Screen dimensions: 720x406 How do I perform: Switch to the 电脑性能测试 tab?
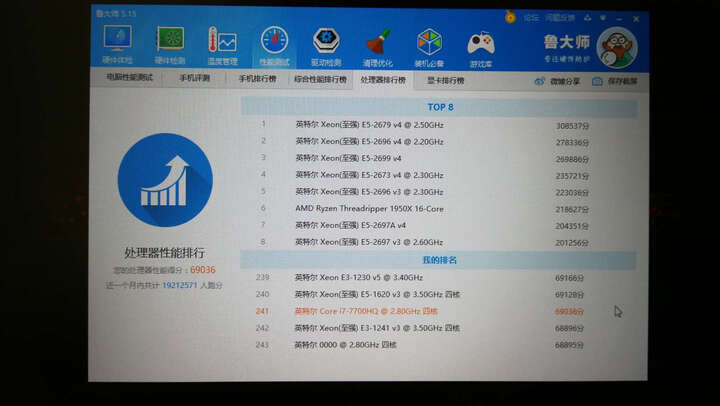129,78
